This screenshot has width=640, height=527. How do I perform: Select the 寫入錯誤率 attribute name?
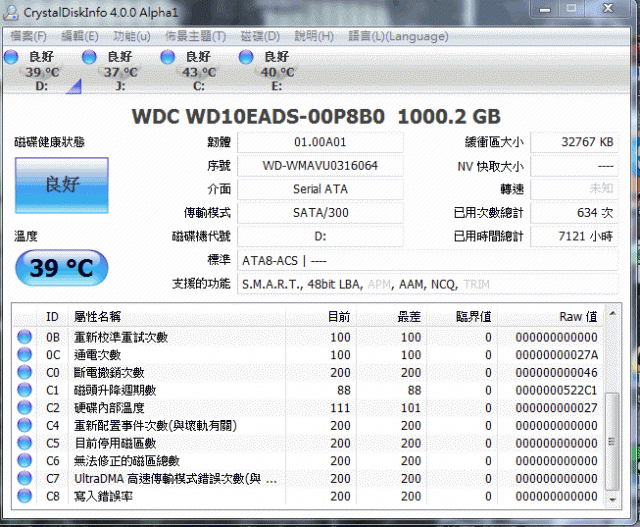103,496
